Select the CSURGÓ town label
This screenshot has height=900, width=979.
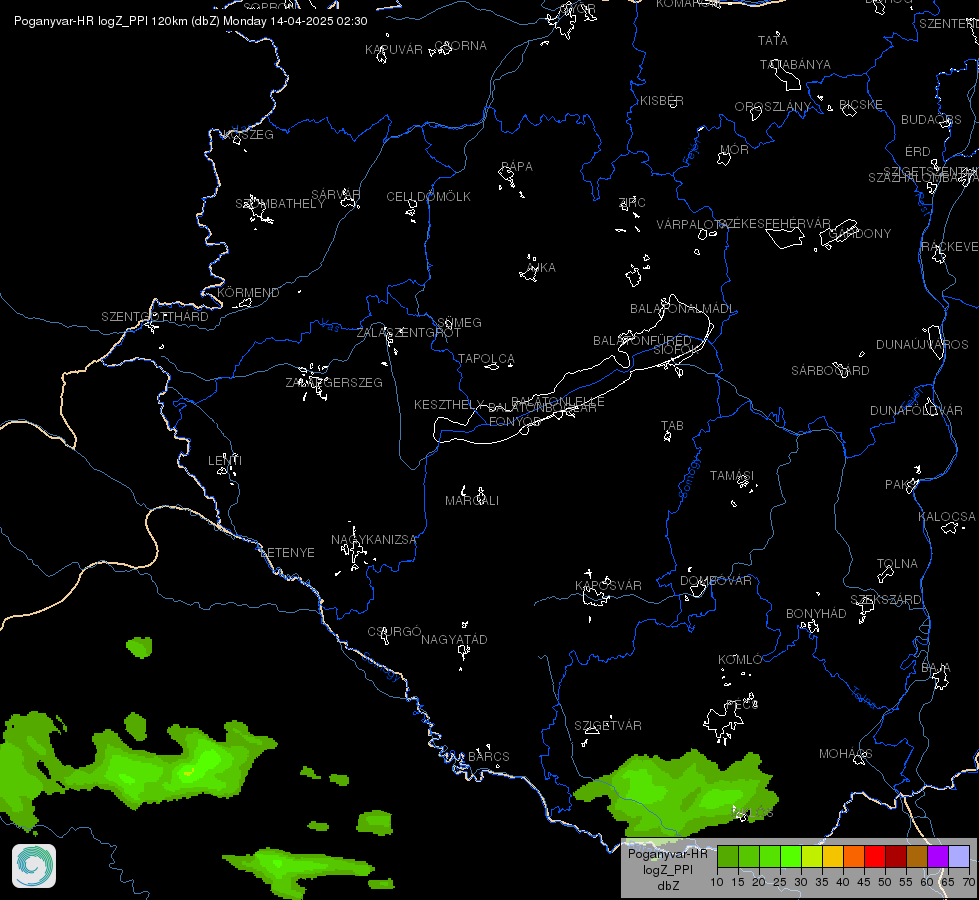(394, 632)
